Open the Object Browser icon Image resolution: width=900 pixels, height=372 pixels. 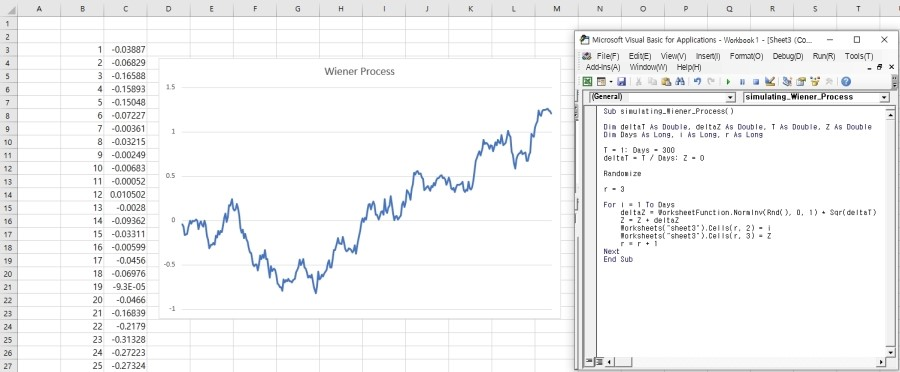(x=815, y=82)
